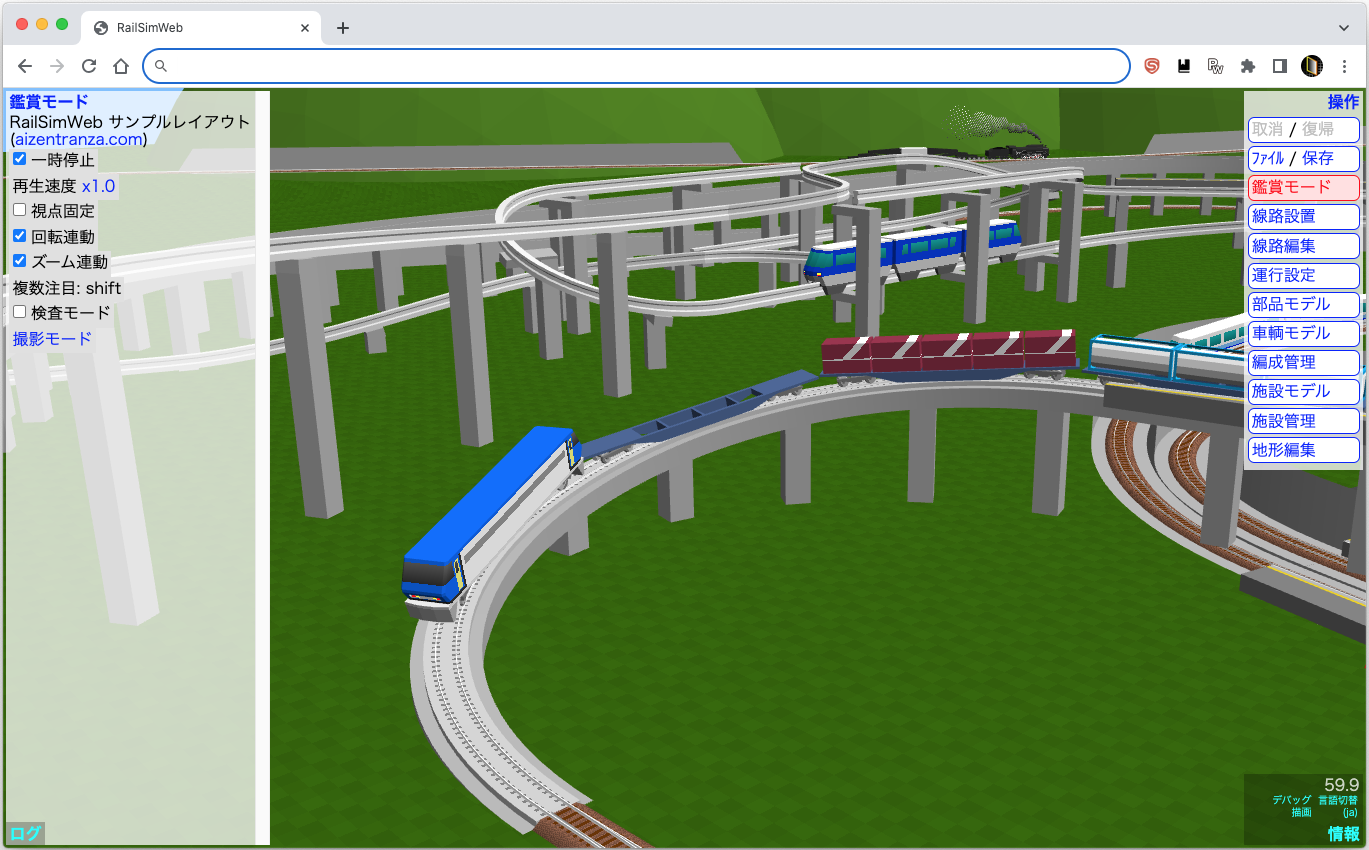Click the red S extension icon
1369x850 pixels.
pyautogui.click(x=1152, y=66)
